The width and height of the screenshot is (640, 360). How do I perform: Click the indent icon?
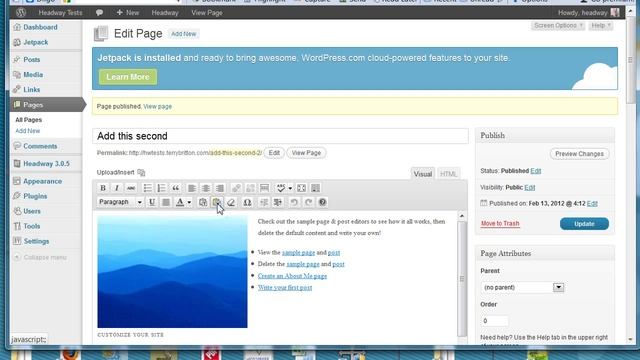278,202
